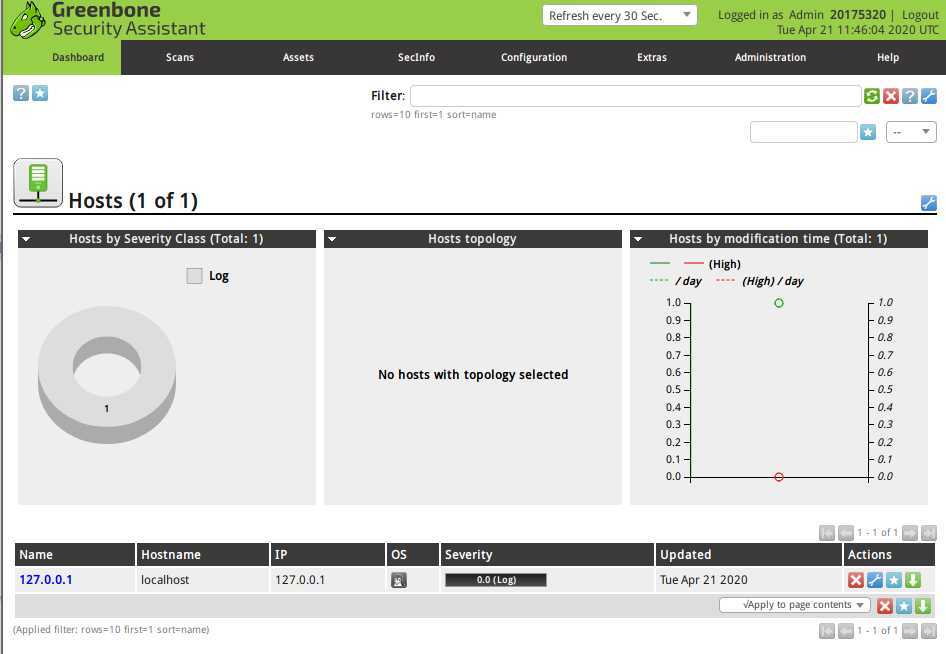Open dashboard configuration wrench beside Hosts title
This screenshot has height=654, width=946.
929,203
